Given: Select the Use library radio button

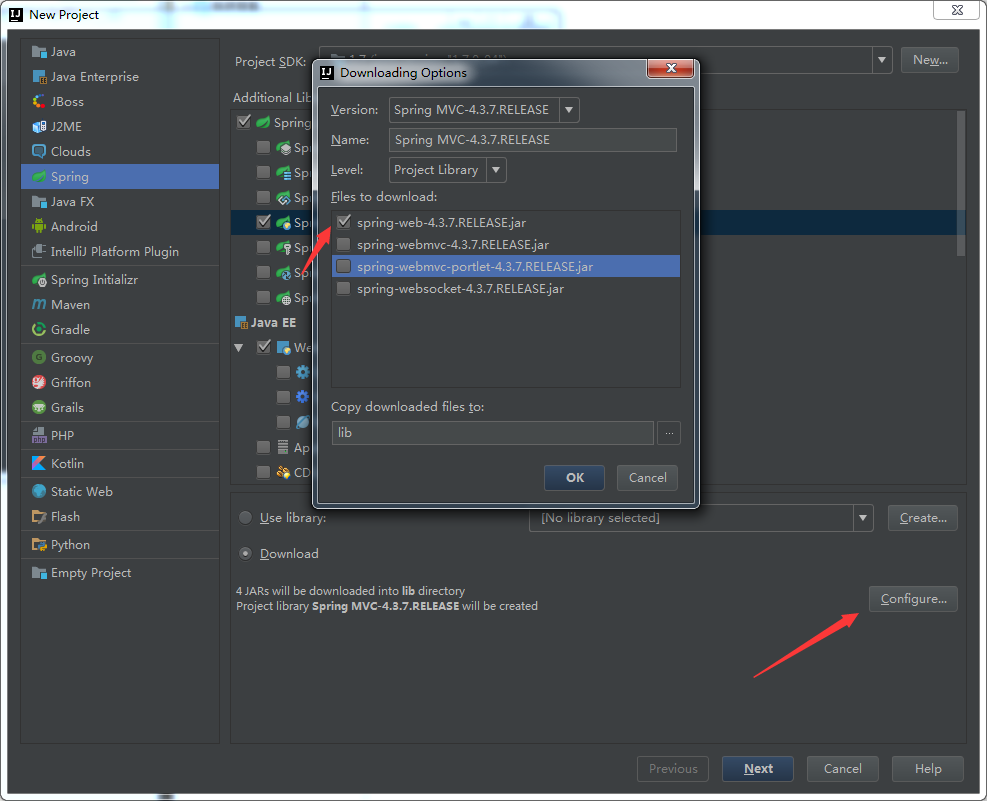Looking at the screenshot, I should (245, 518).
